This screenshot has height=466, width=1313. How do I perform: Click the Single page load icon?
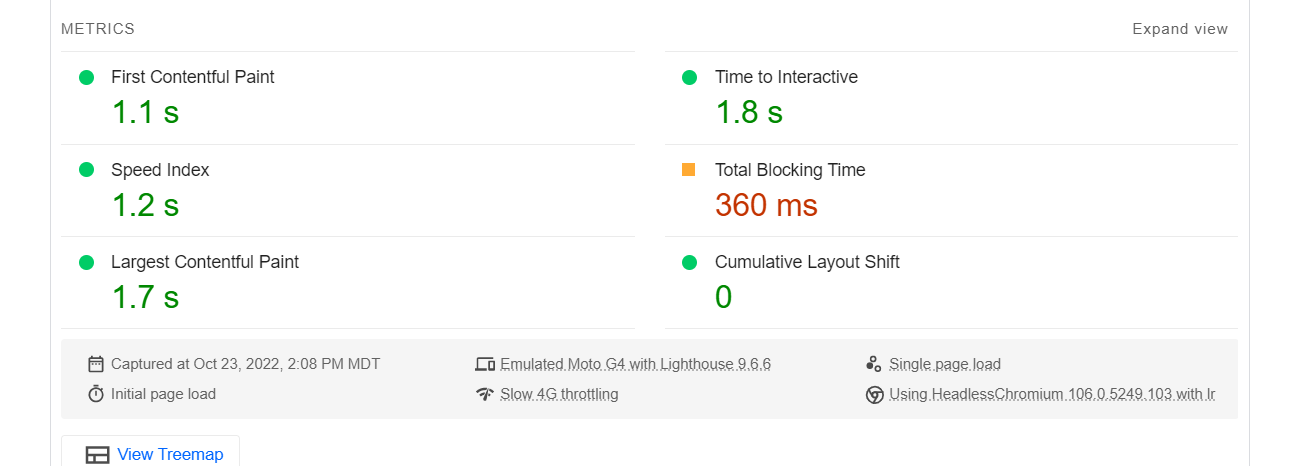pyautogui.click(x=874, y=364)
